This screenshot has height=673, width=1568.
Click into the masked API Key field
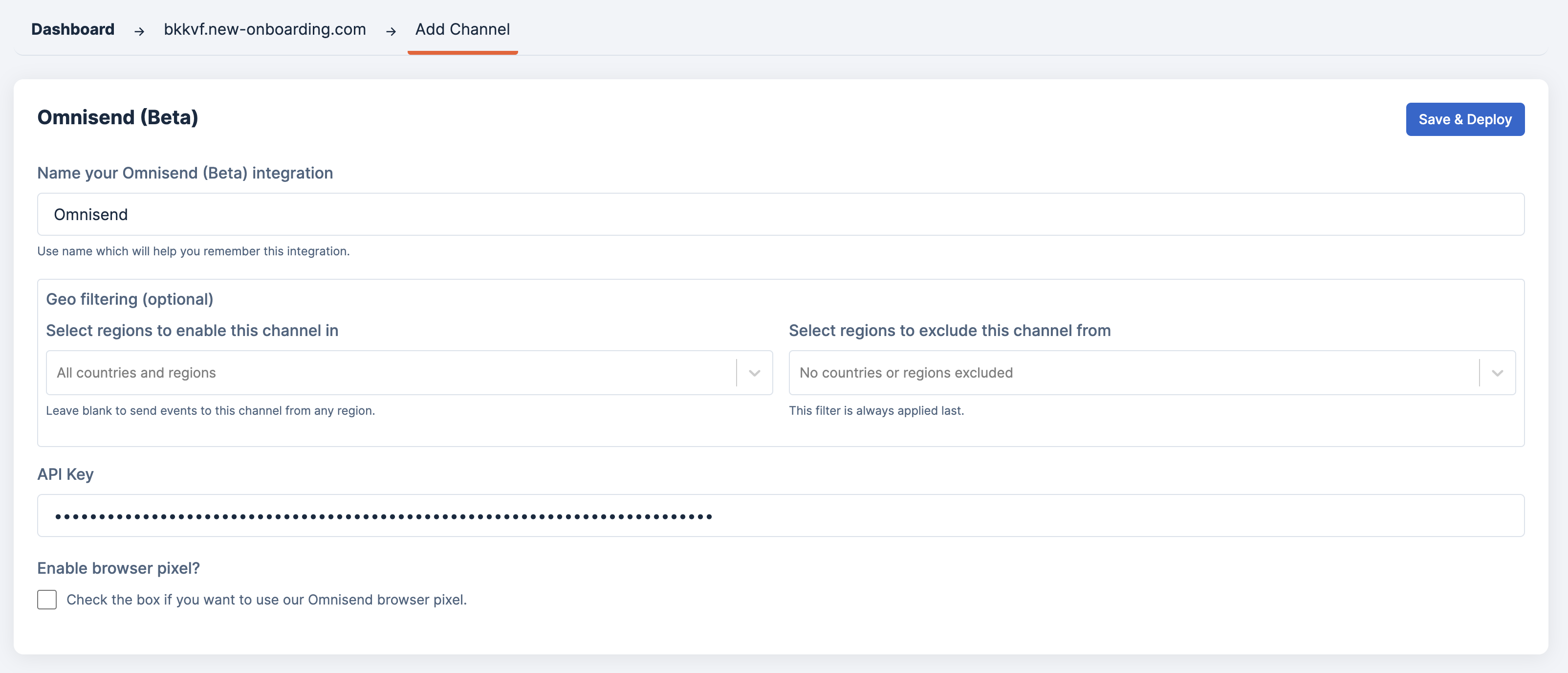781,516
